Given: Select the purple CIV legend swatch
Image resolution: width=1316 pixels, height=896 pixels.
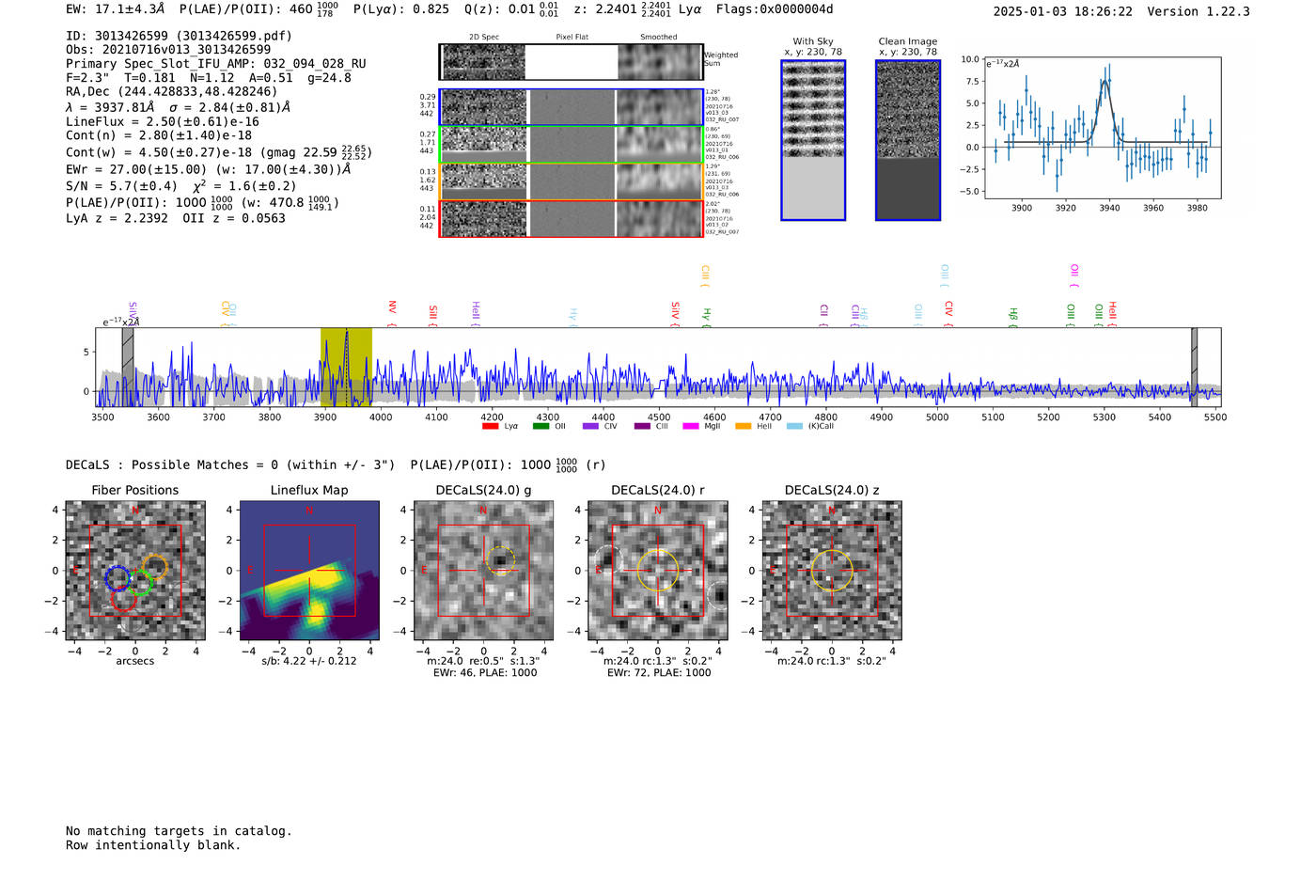Looking at the screenshot, I should coord(590,426).
